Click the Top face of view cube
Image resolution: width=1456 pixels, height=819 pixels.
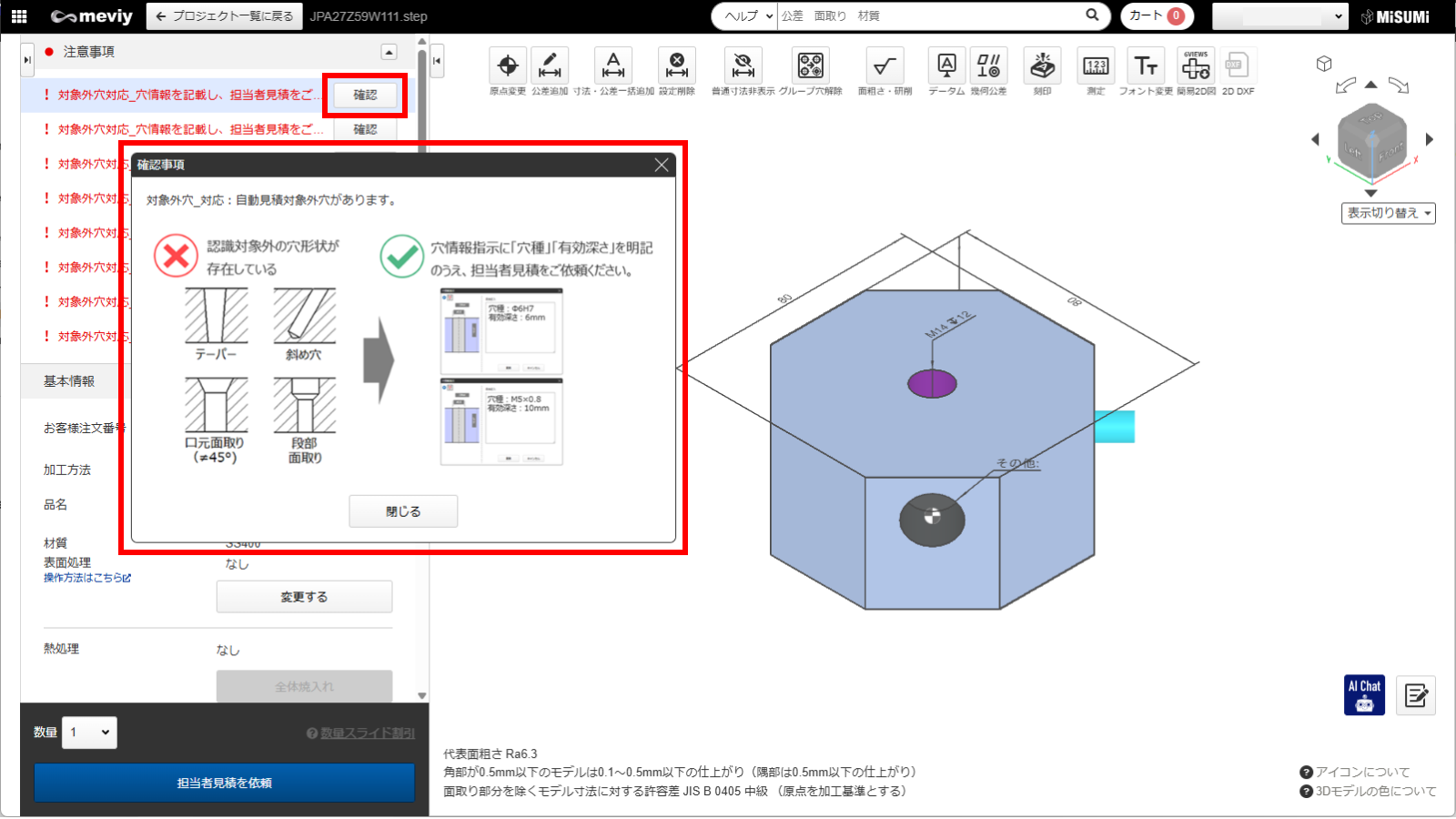pos(1370,118)
